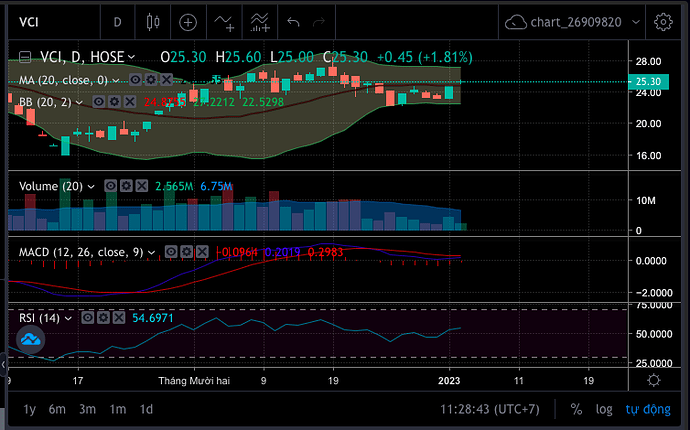The image size is (690, 430).
Task: Open the candlestick chart style picker
Action: pos(152,21)
